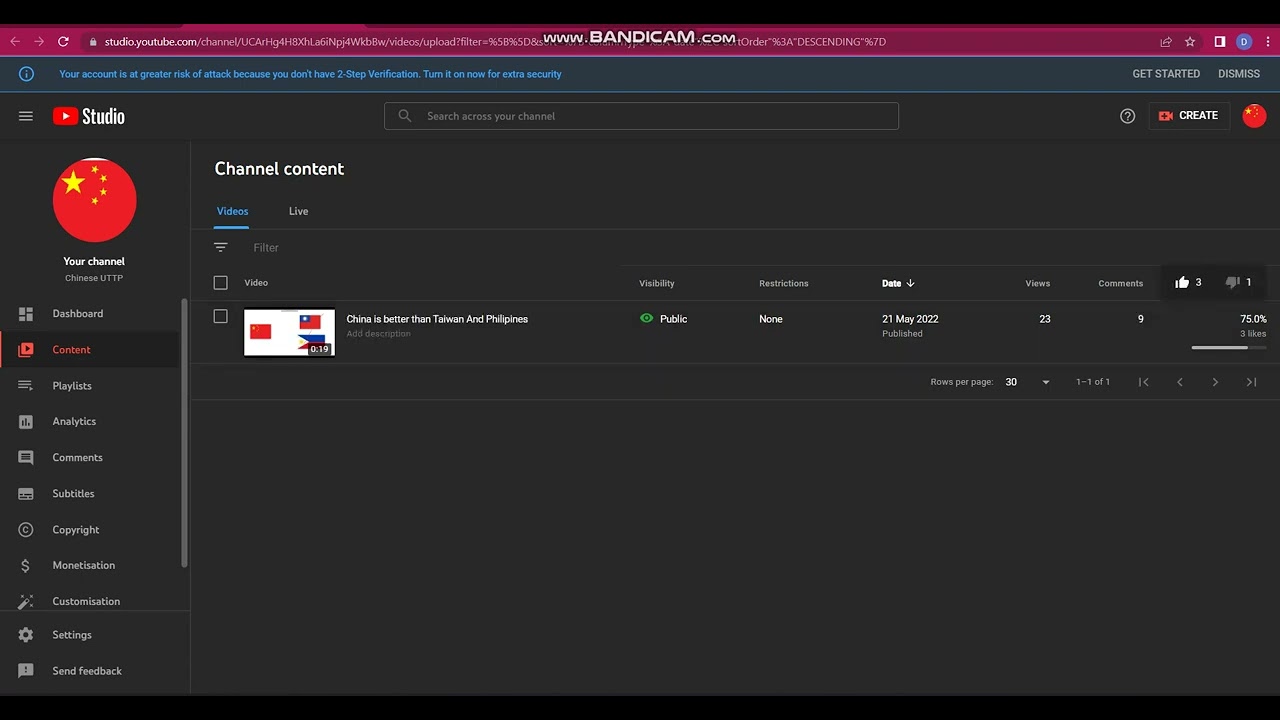
Task: Sort by Date column header
Action: [898, 283]
